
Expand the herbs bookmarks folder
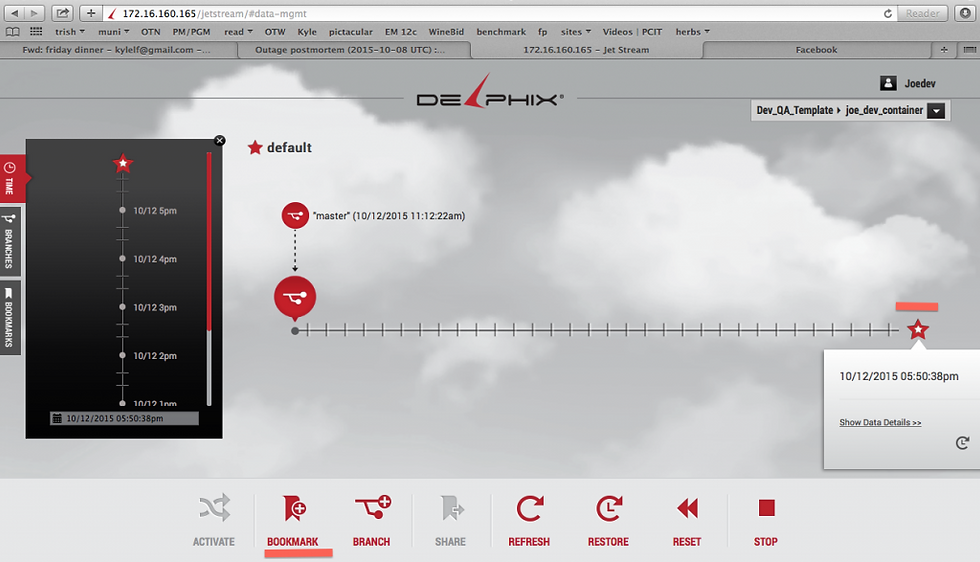[692, 32]
